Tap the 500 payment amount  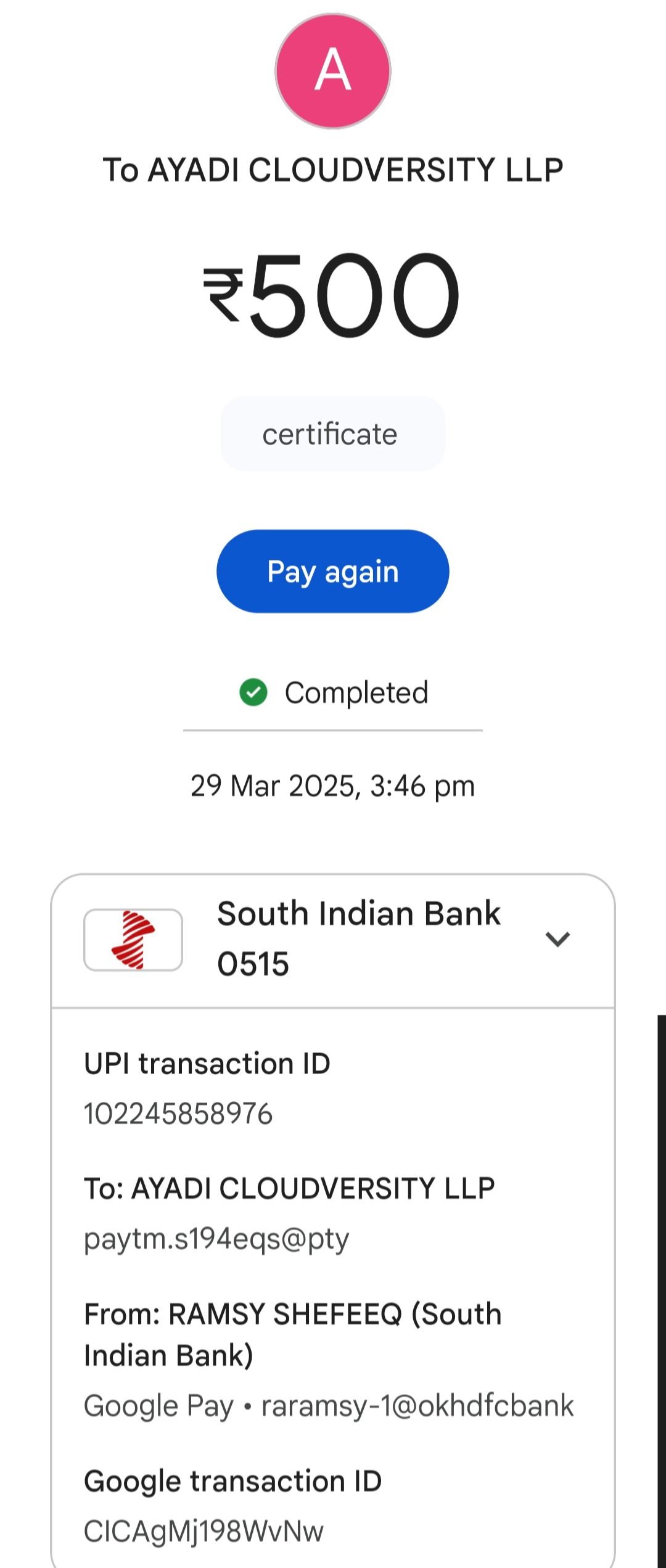[354, 295]
